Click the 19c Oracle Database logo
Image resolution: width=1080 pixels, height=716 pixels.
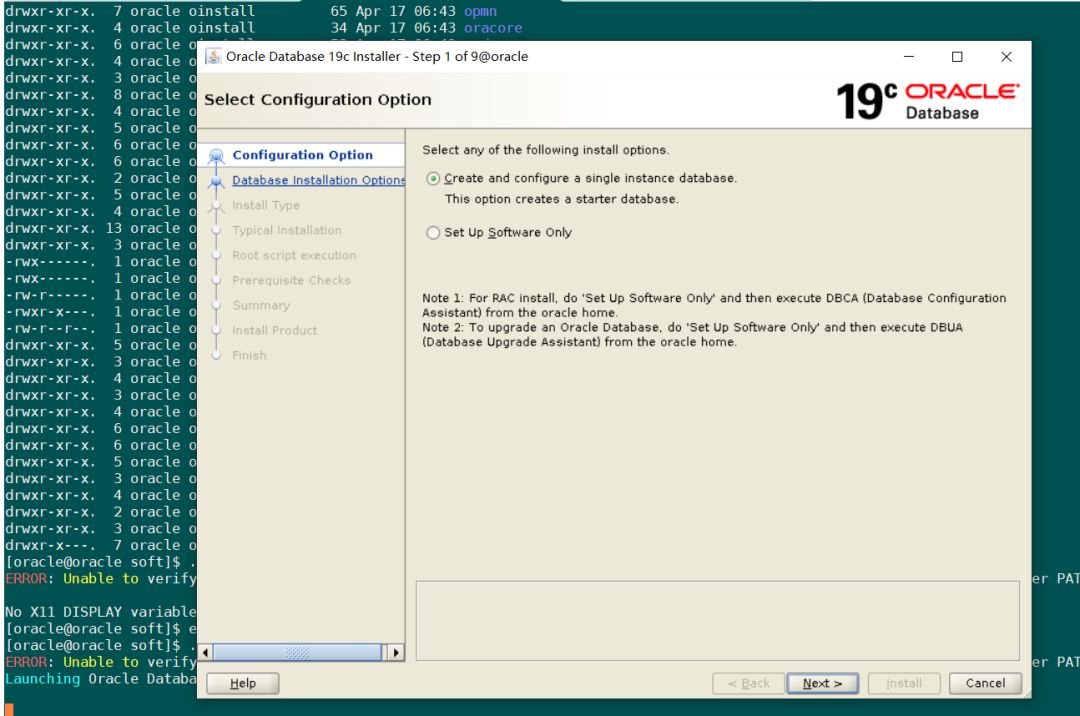[x=928, y=101]
